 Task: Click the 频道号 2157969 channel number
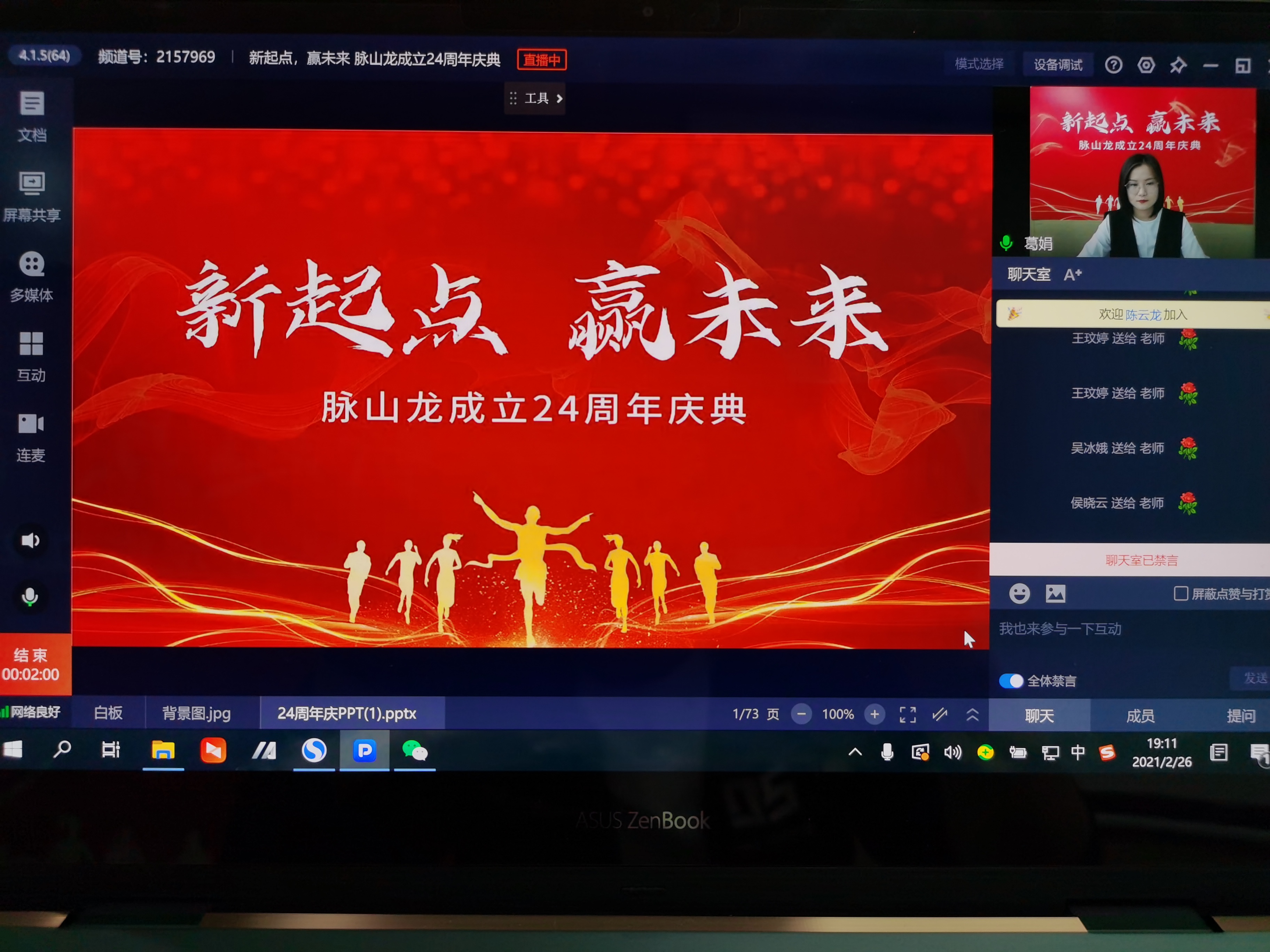[156, 57]
